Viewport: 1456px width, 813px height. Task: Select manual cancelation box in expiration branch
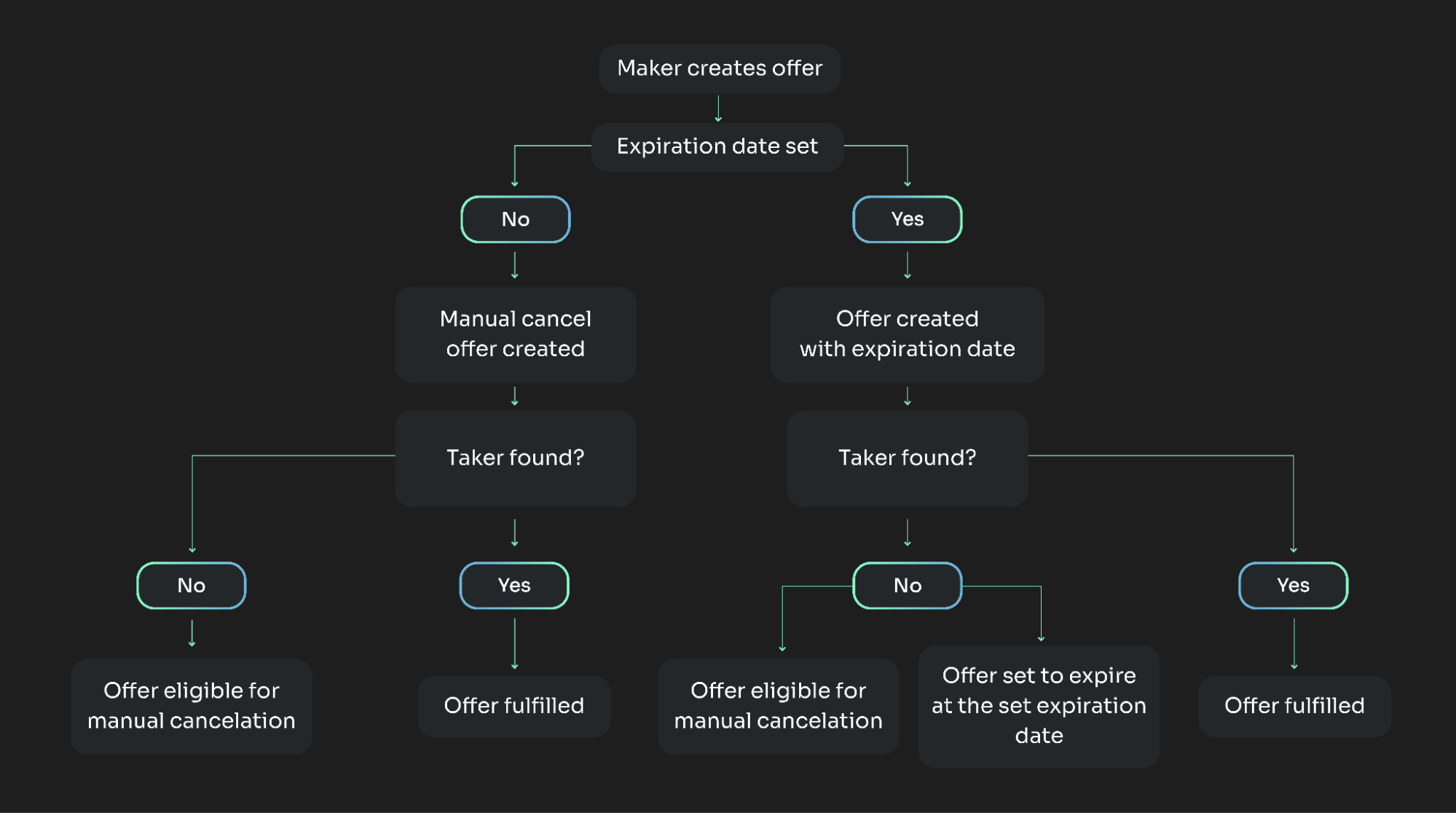778,706
